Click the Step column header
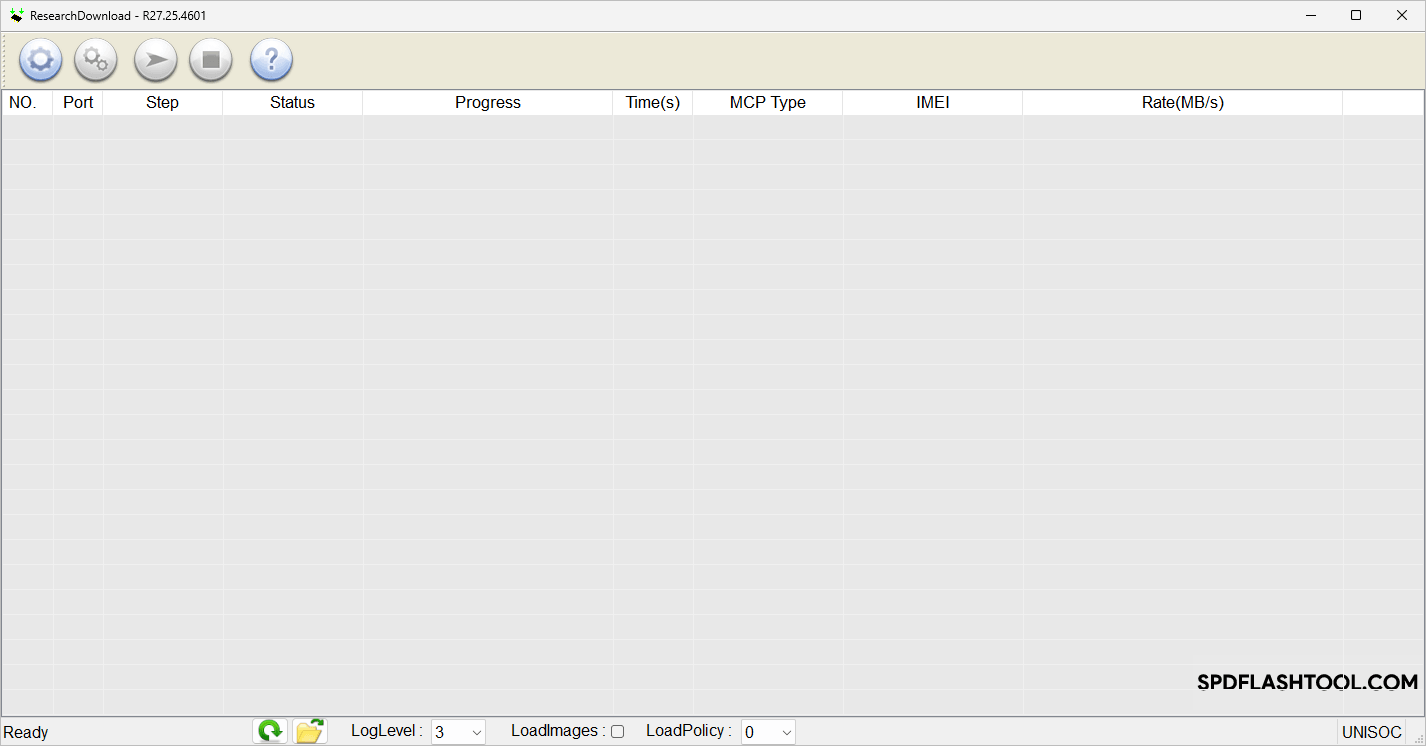The width and height of the screenshot is (1426, 746). pyautogui.click(x=162, y=102)
